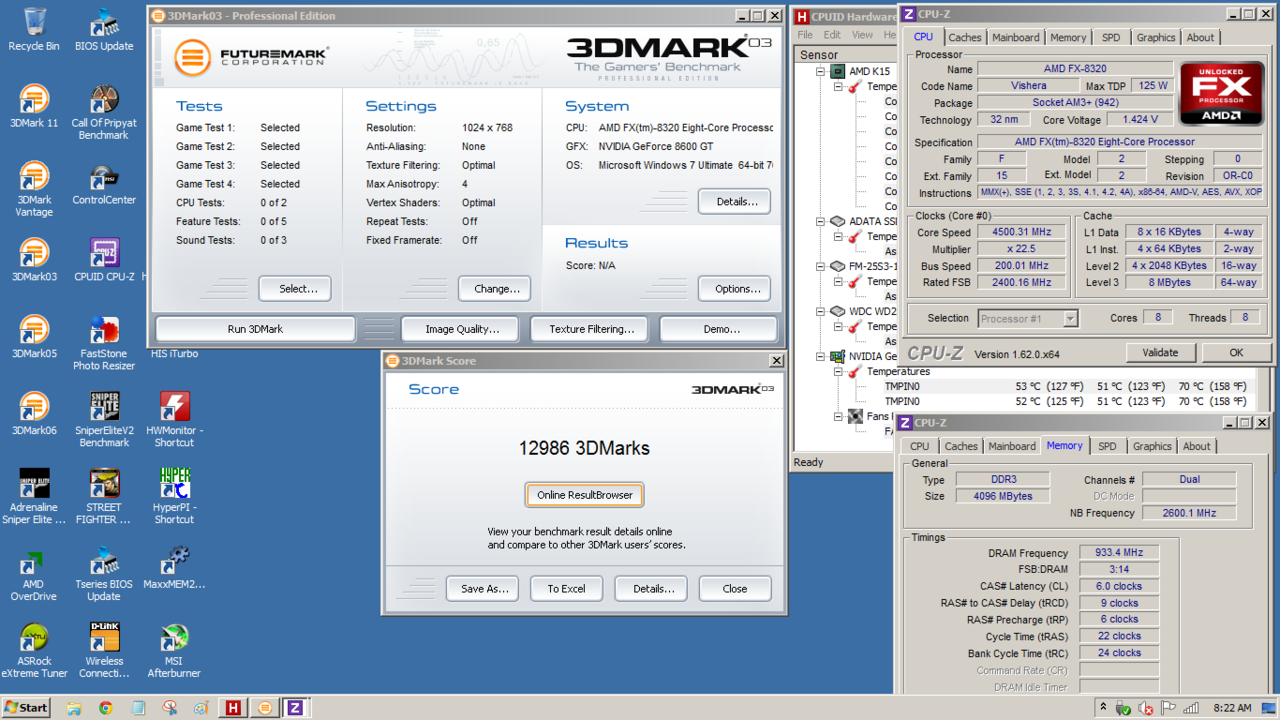Select the D-Link Wireless Connection icon
Viewport: 1280px width, 720px height.
pyautogui.click(x=104, y=651)
